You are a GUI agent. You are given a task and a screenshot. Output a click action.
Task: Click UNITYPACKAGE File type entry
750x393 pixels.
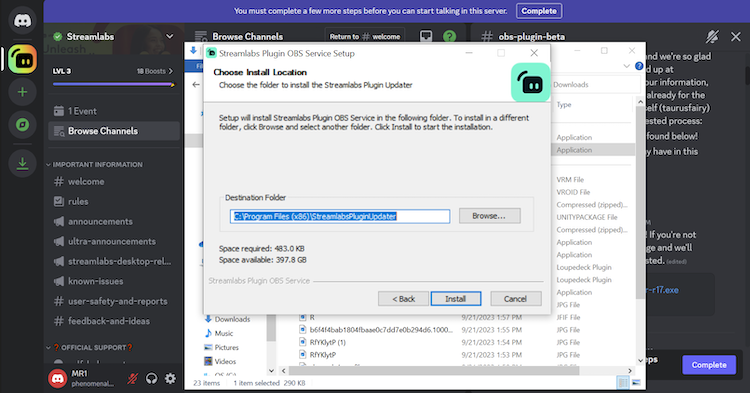click(586, 217)
